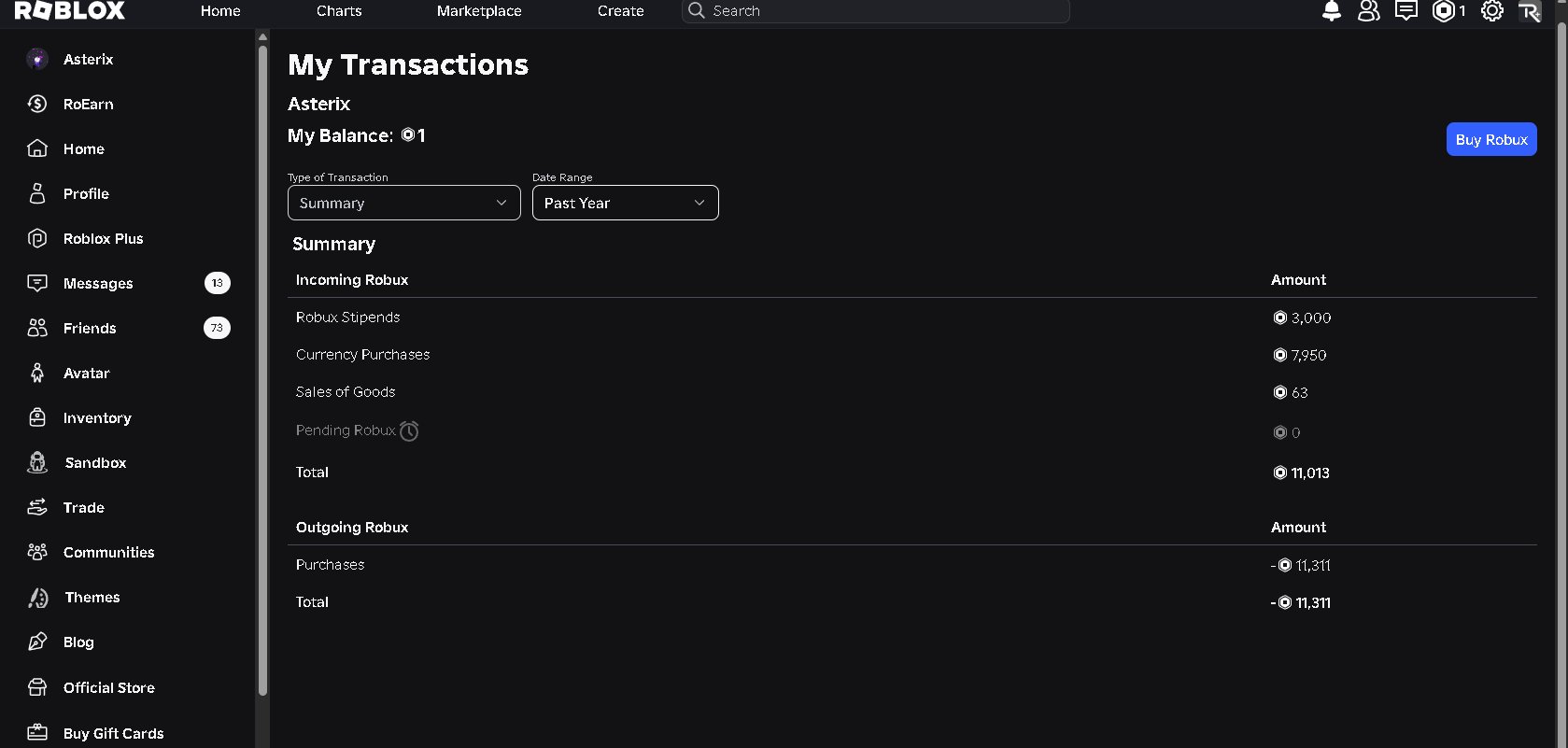Click the Avatar figure icon
The width and height of the screenshot is (1568, 748).
pyautogui.click(x=37, y=373)
